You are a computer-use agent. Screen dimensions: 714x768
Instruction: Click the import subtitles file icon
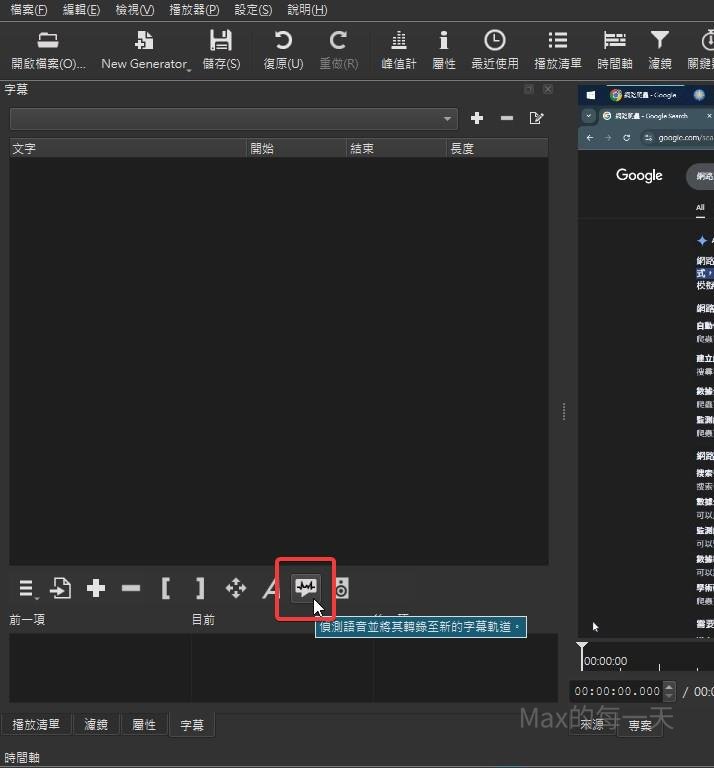61,588
